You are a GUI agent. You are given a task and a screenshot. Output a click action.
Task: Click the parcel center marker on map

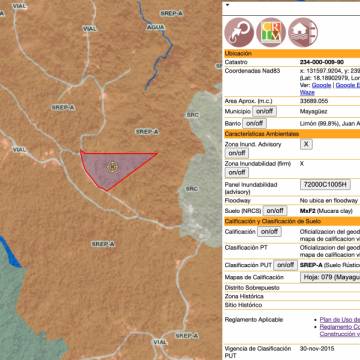(x=113, y=166)
